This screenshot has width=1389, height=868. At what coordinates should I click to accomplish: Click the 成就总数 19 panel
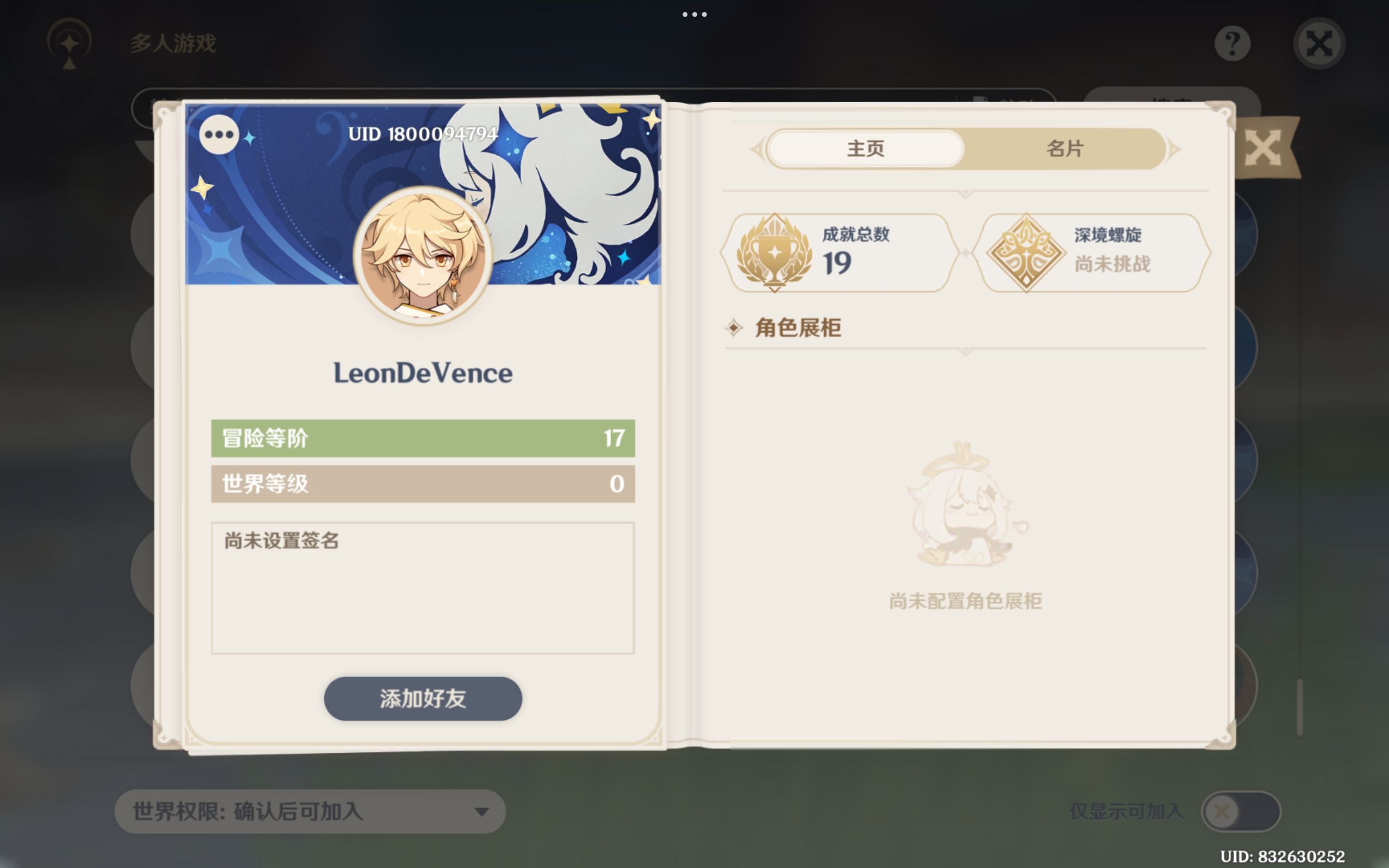839,253
